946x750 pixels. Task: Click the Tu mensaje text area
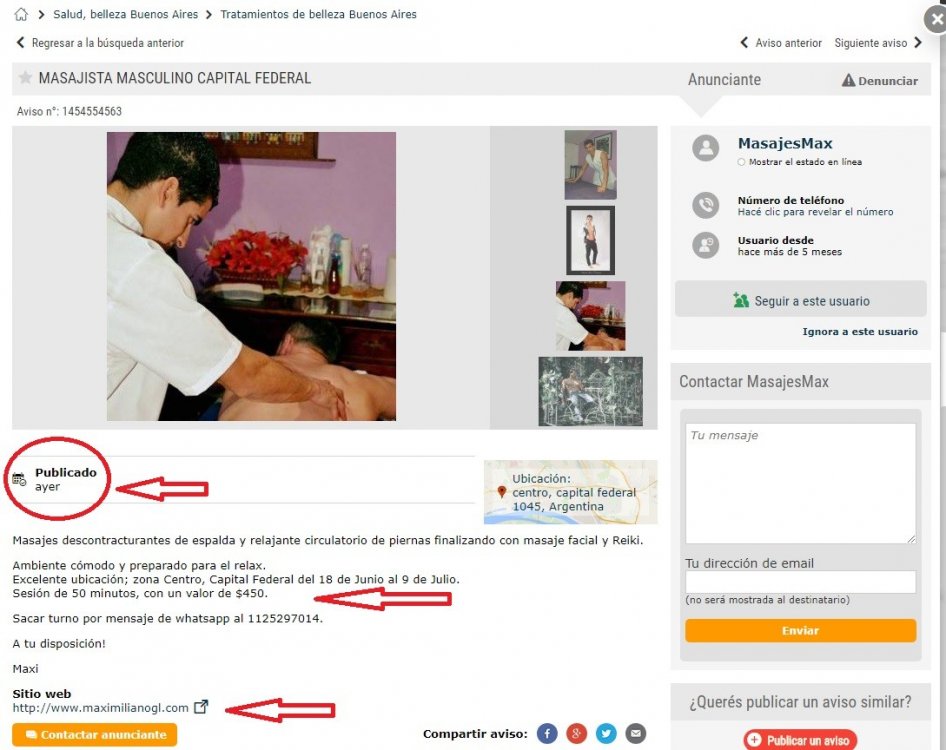coord(801,483)
